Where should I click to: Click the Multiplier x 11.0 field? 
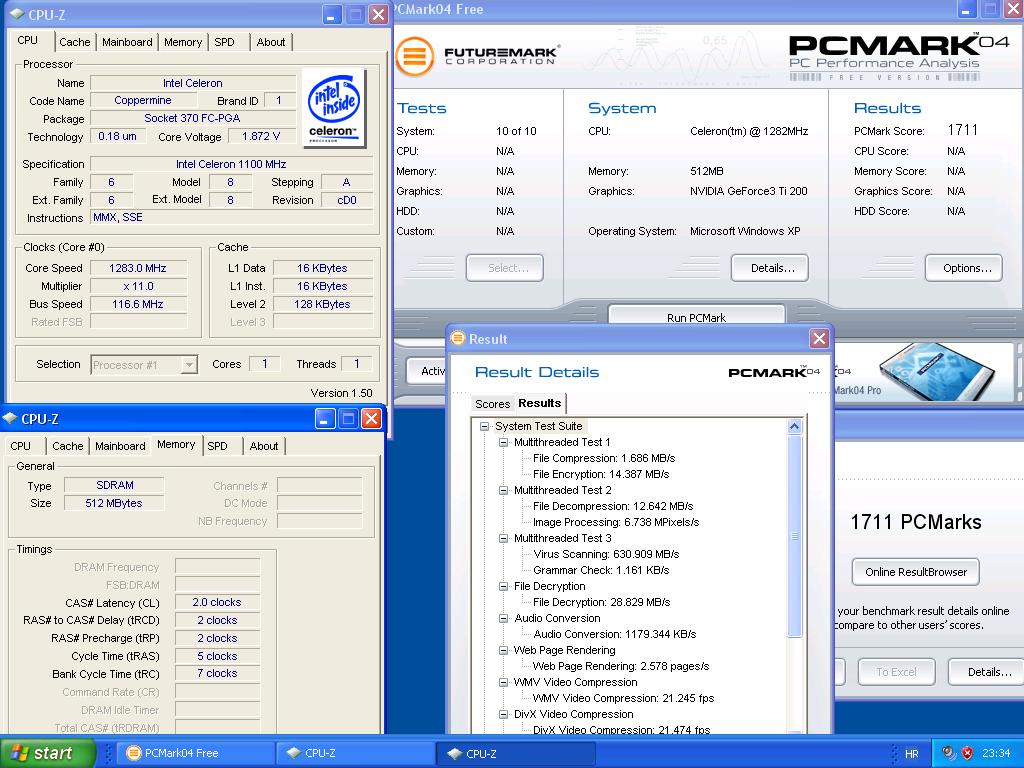coord(138,286)
